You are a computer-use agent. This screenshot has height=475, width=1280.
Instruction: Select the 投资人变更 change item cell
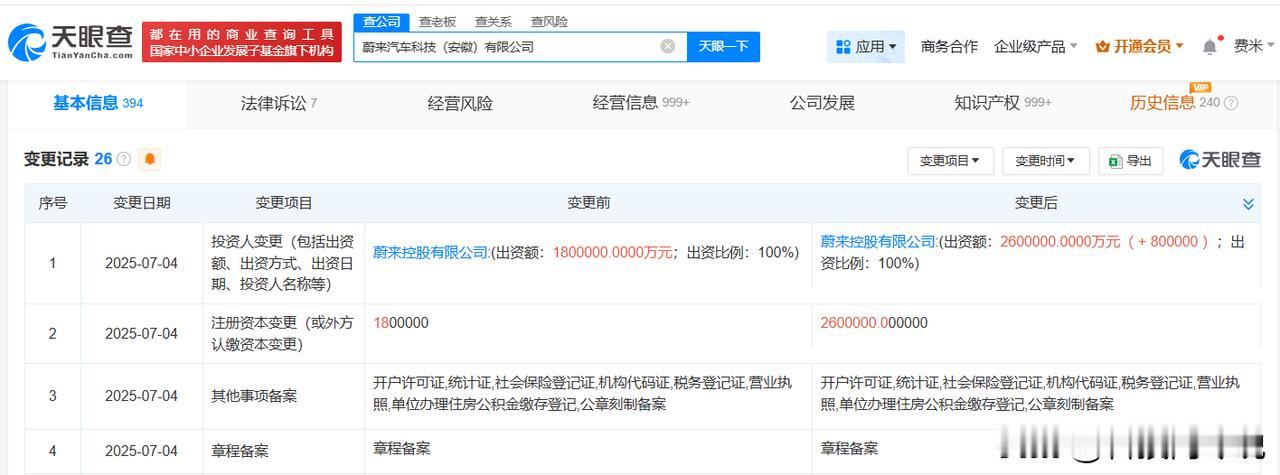coord(283,263)
